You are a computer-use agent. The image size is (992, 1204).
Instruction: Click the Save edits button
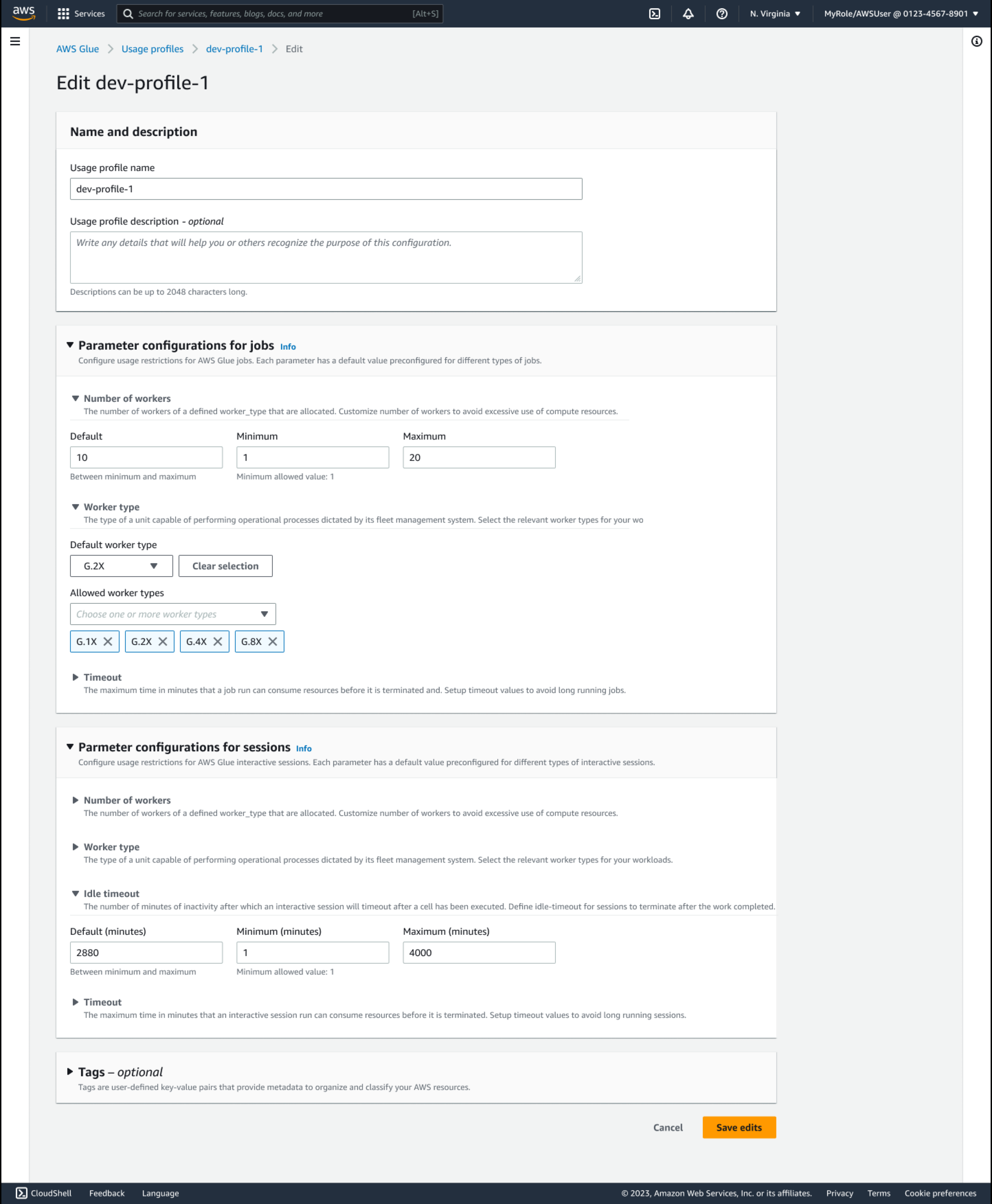[x=739, y=1127]
